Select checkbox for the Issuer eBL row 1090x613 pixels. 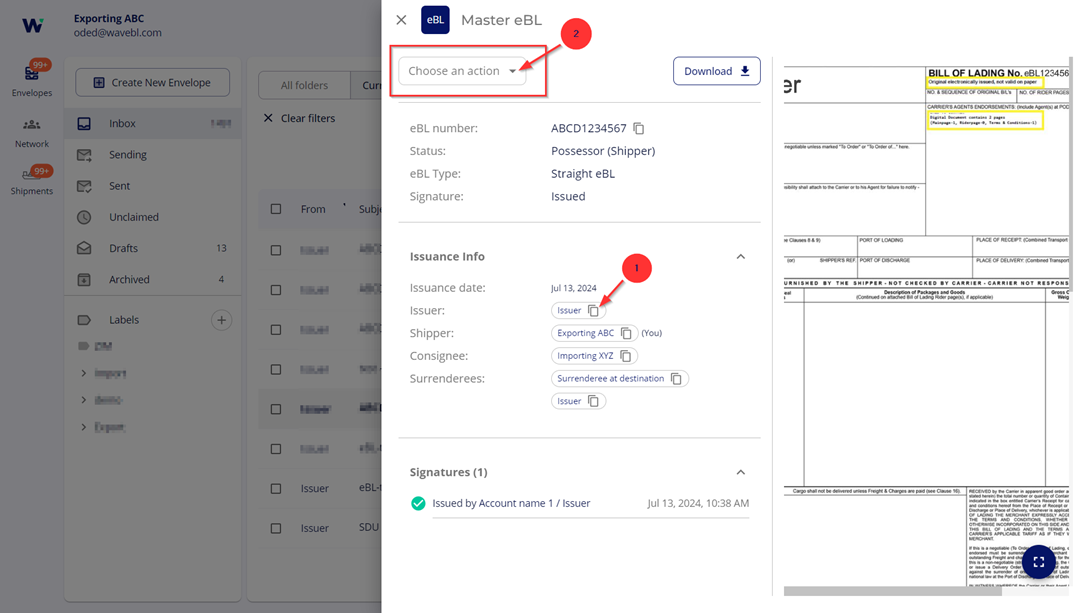pos(276,489)
